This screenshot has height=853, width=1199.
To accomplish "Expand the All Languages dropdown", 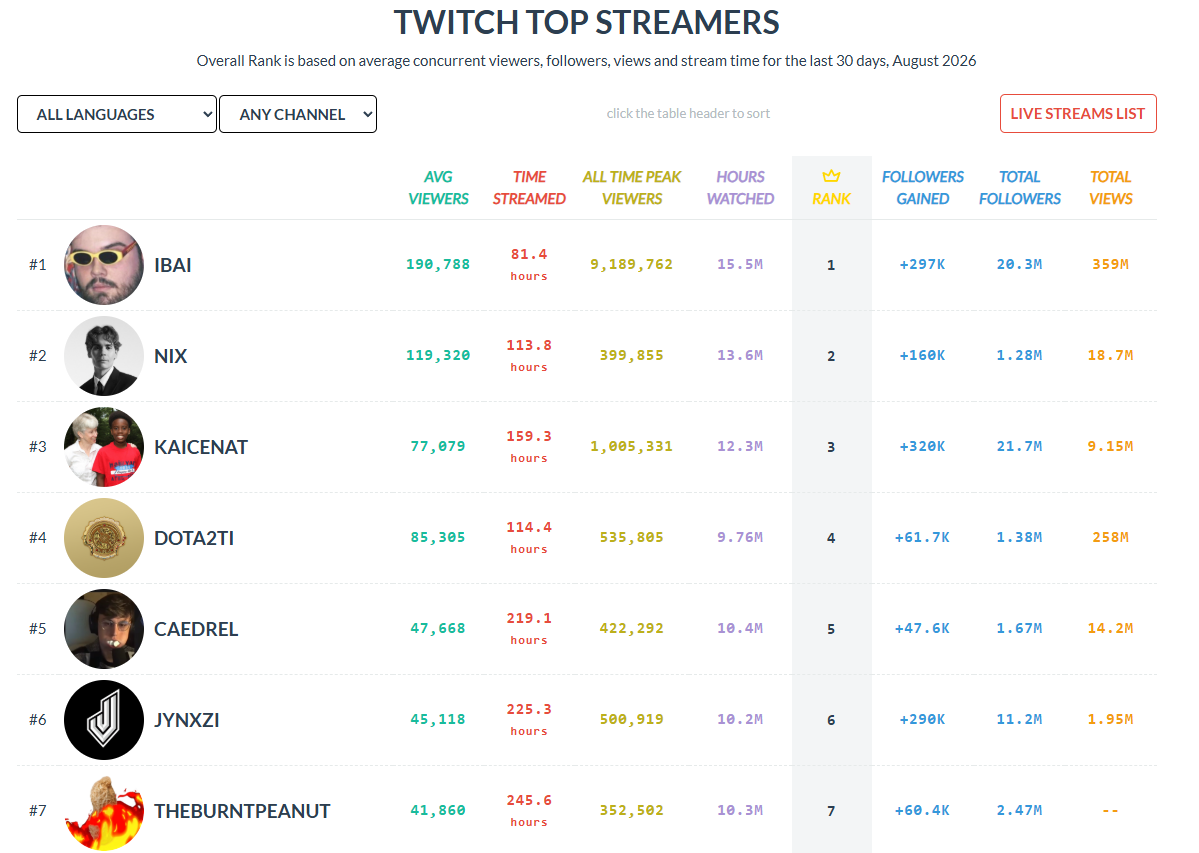I will coord(117,114).
